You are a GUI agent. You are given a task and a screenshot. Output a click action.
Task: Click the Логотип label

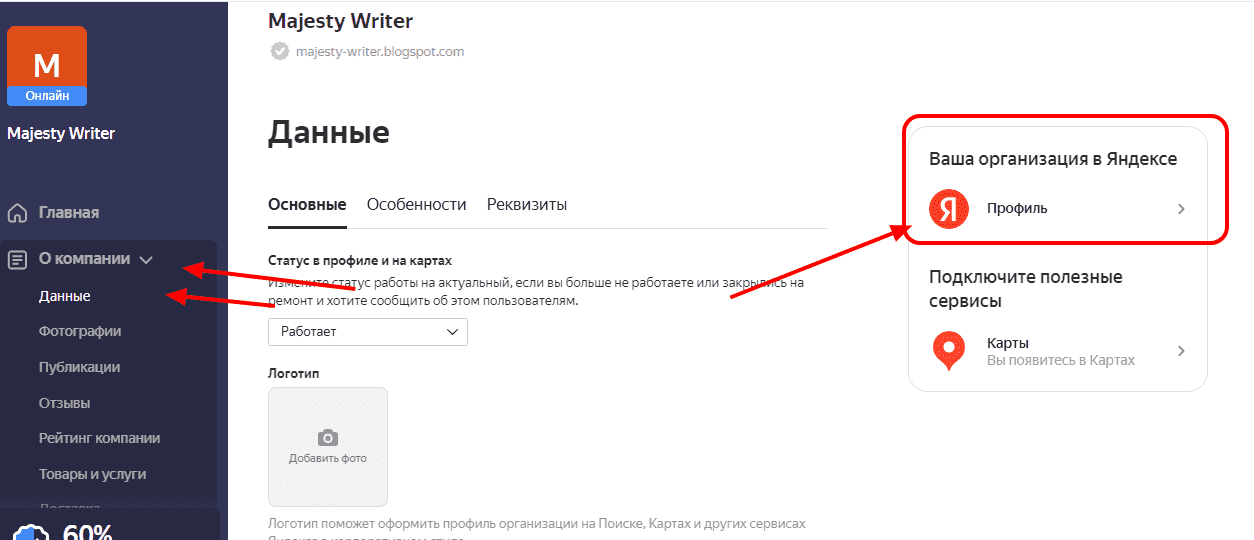coord(294,373)
